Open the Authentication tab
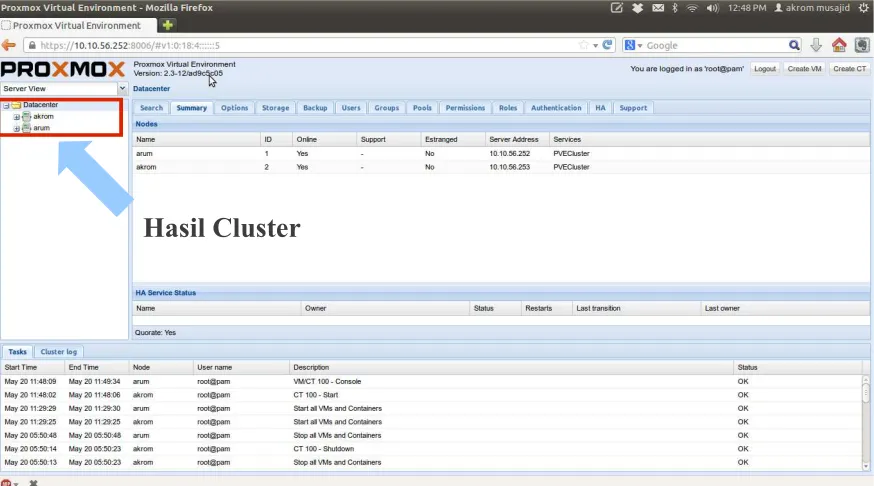Viewport: 874px width, 486px height. click(556, 108)
